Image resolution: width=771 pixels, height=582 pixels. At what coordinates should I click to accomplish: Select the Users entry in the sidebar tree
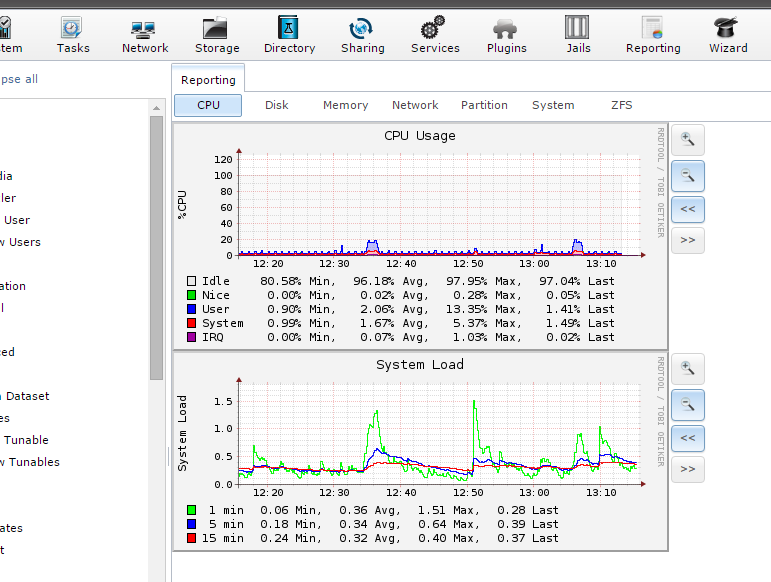pyautogui.click(x=20, y=242)
